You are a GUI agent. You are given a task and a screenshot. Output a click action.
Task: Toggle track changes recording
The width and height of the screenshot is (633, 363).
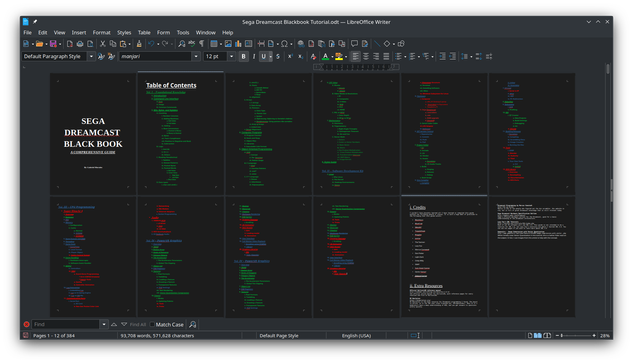click(365, 44)
